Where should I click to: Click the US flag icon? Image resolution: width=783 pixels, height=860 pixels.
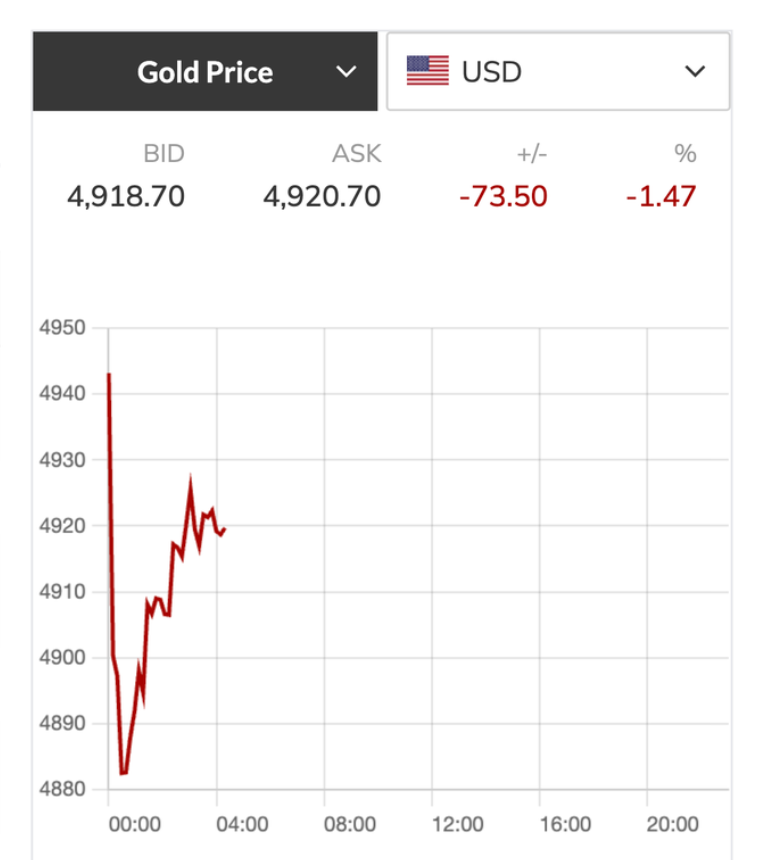point(428,72)
